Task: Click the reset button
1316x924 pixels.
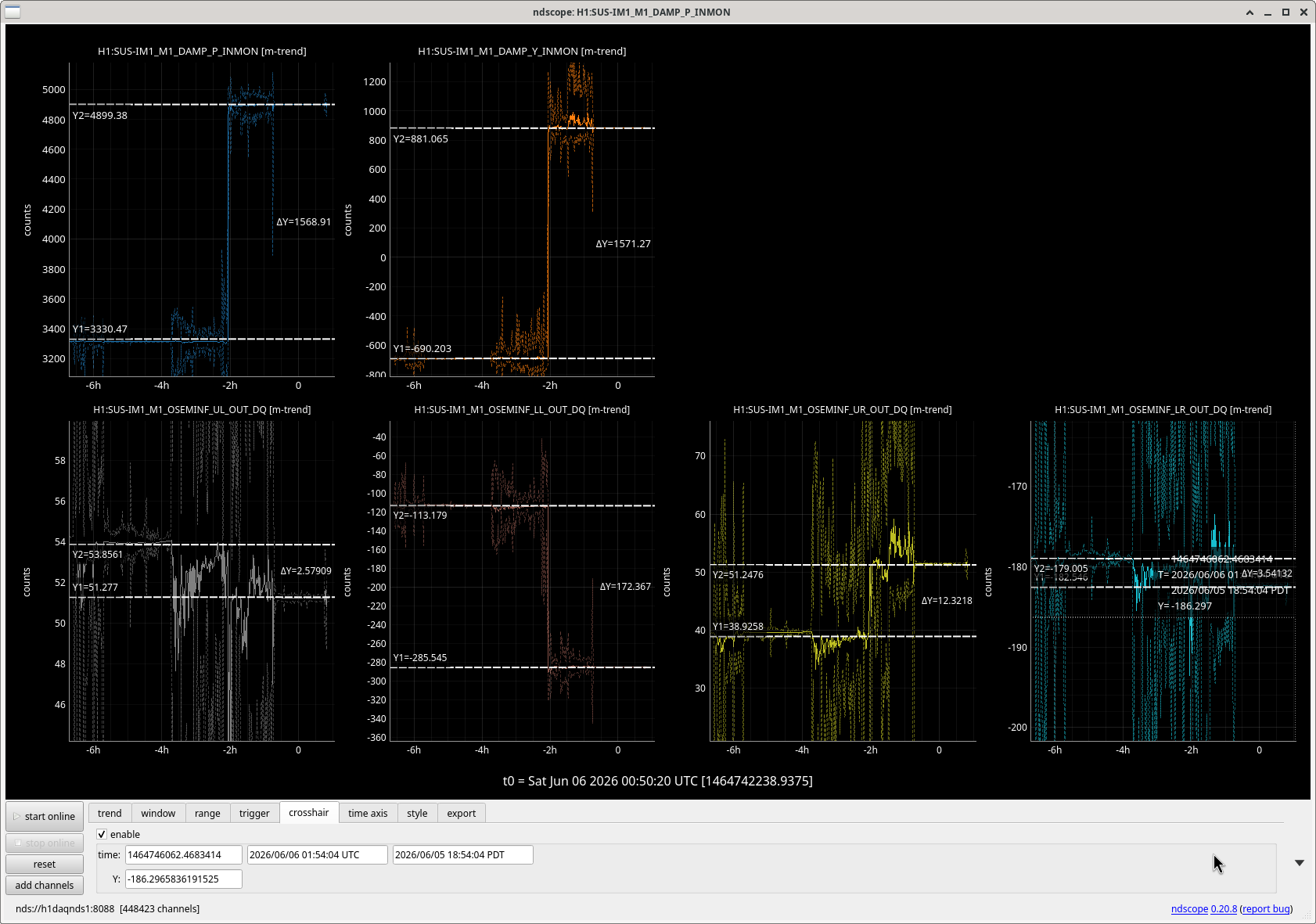Action: point(45,864)
